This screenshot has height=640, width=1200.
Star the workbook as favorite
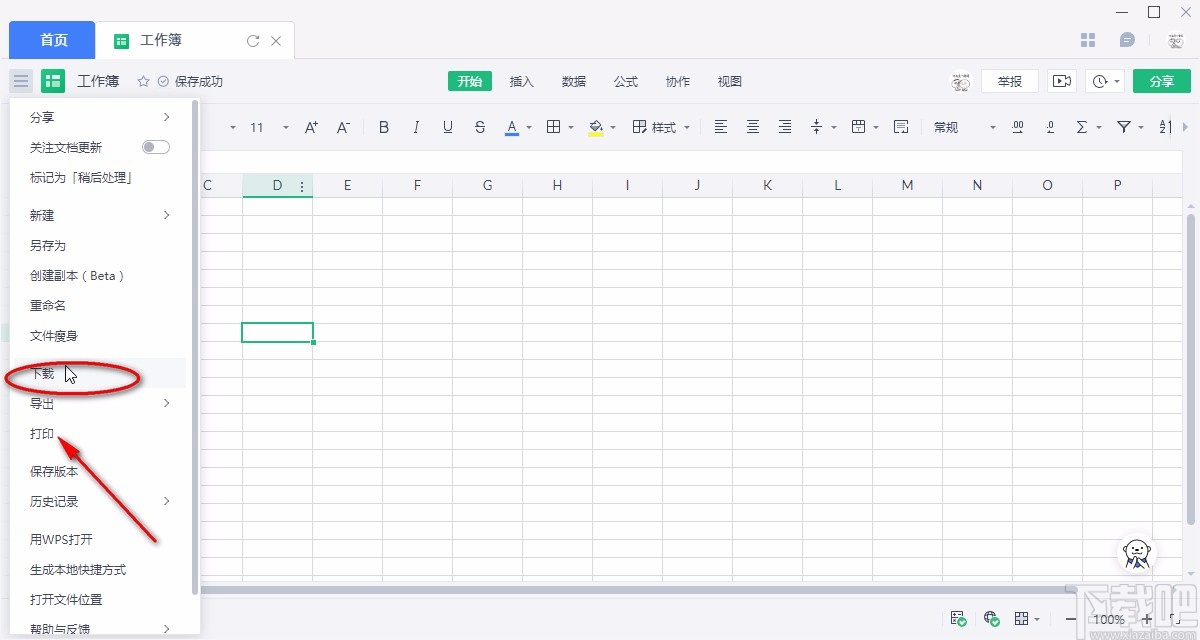pyautogui.click(x=143, y=82)
